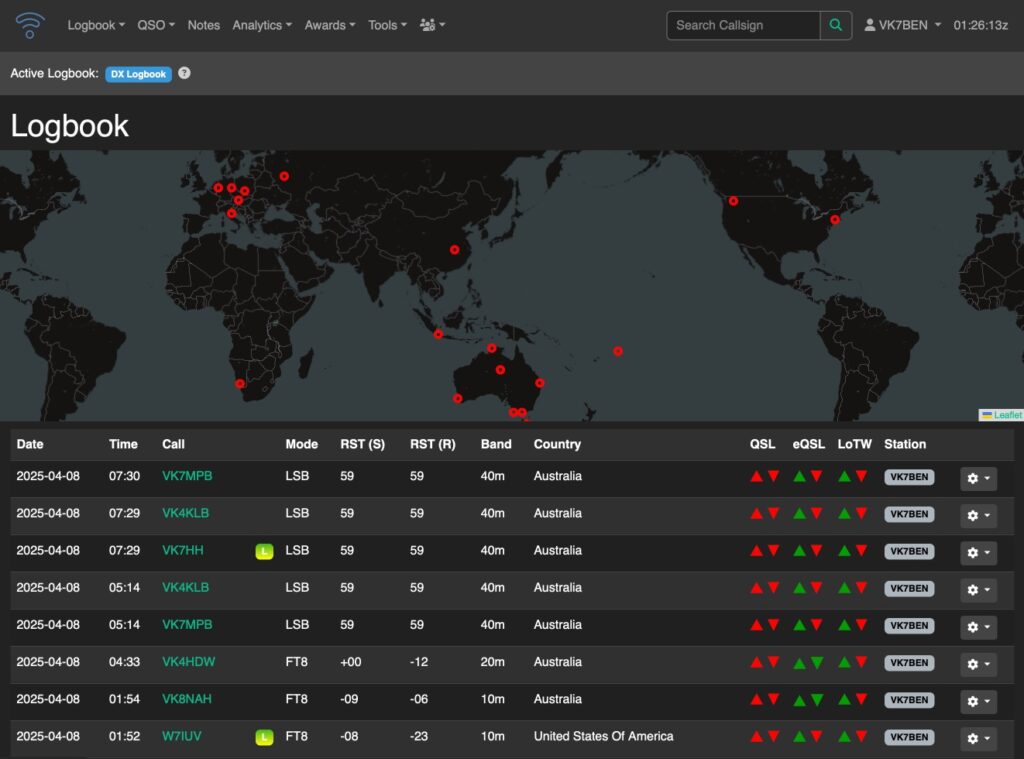The width and height of the screenshot is (1024, 759).
Task: Click the Indonesia map marker
Action: click(x=438, y=334)
